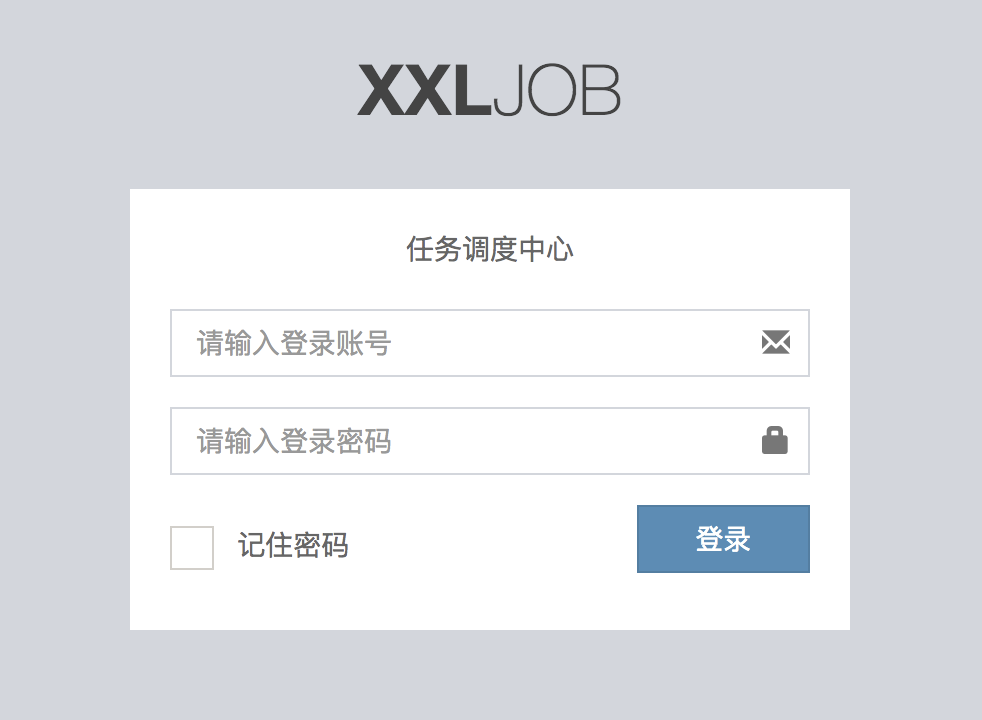Click the gray background below login card
Image resolution: width=982 pixels, height=720 pixels.
point(489,676)
